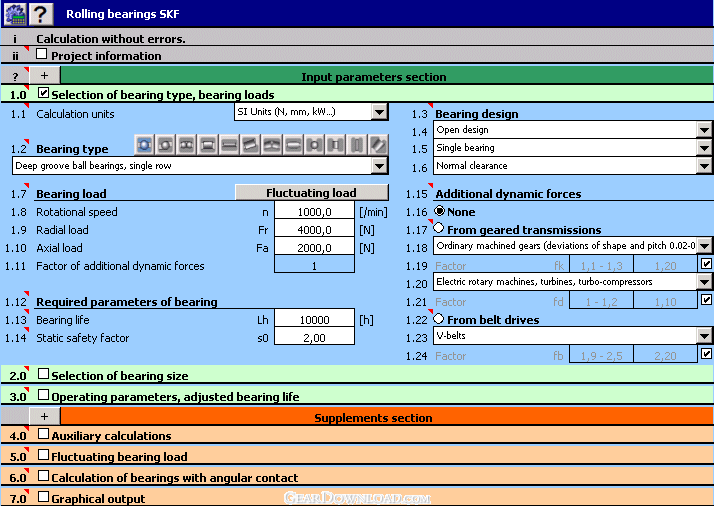The width and height of the screenshot is (714, 506).
Task: Toggle checkbox beside fd factor row
Action: pyautogui.click(x=706, y=300)
